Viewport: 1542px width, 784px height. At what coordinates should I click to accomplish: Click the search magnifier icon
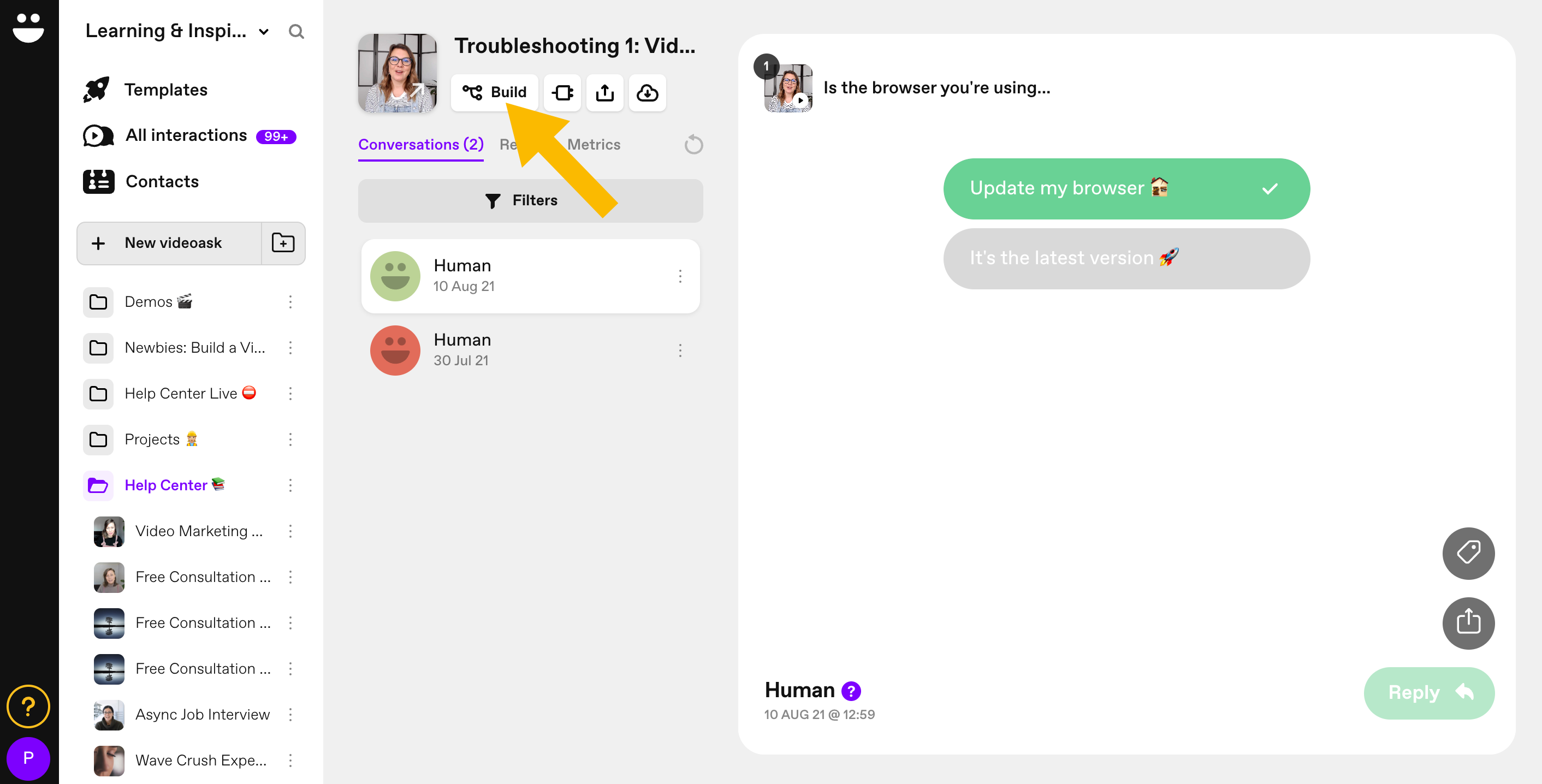point(296,31)
